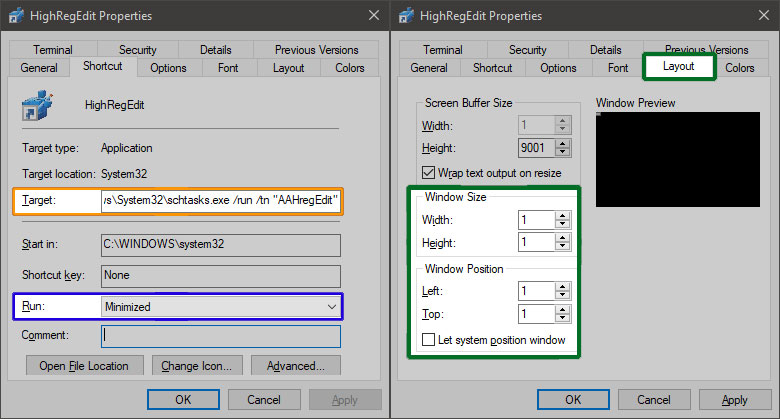Select General tab in left dialog

[39, 68]
